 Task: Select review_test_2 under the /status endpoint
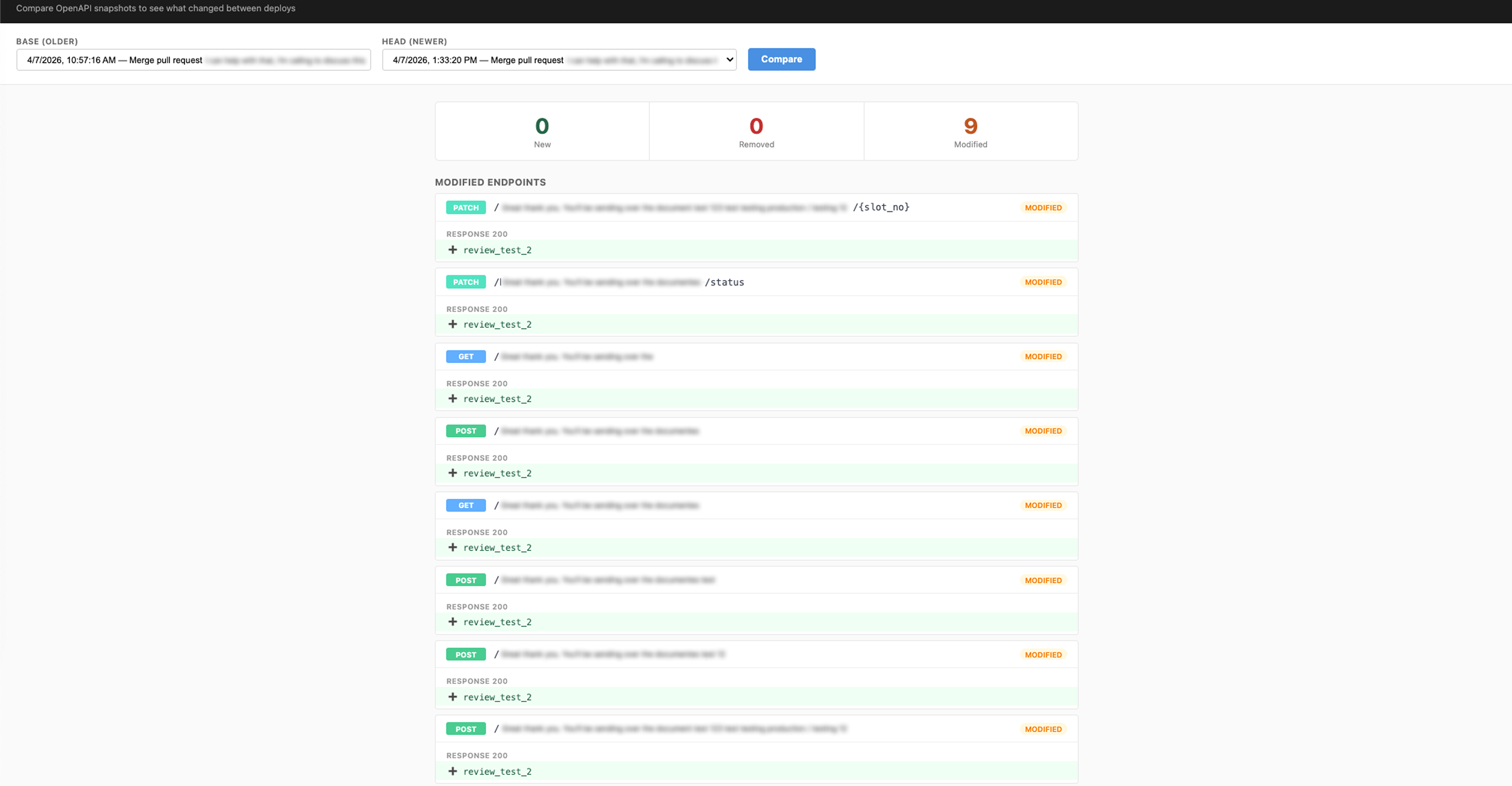pyautogui.click(x=497, y=325)
